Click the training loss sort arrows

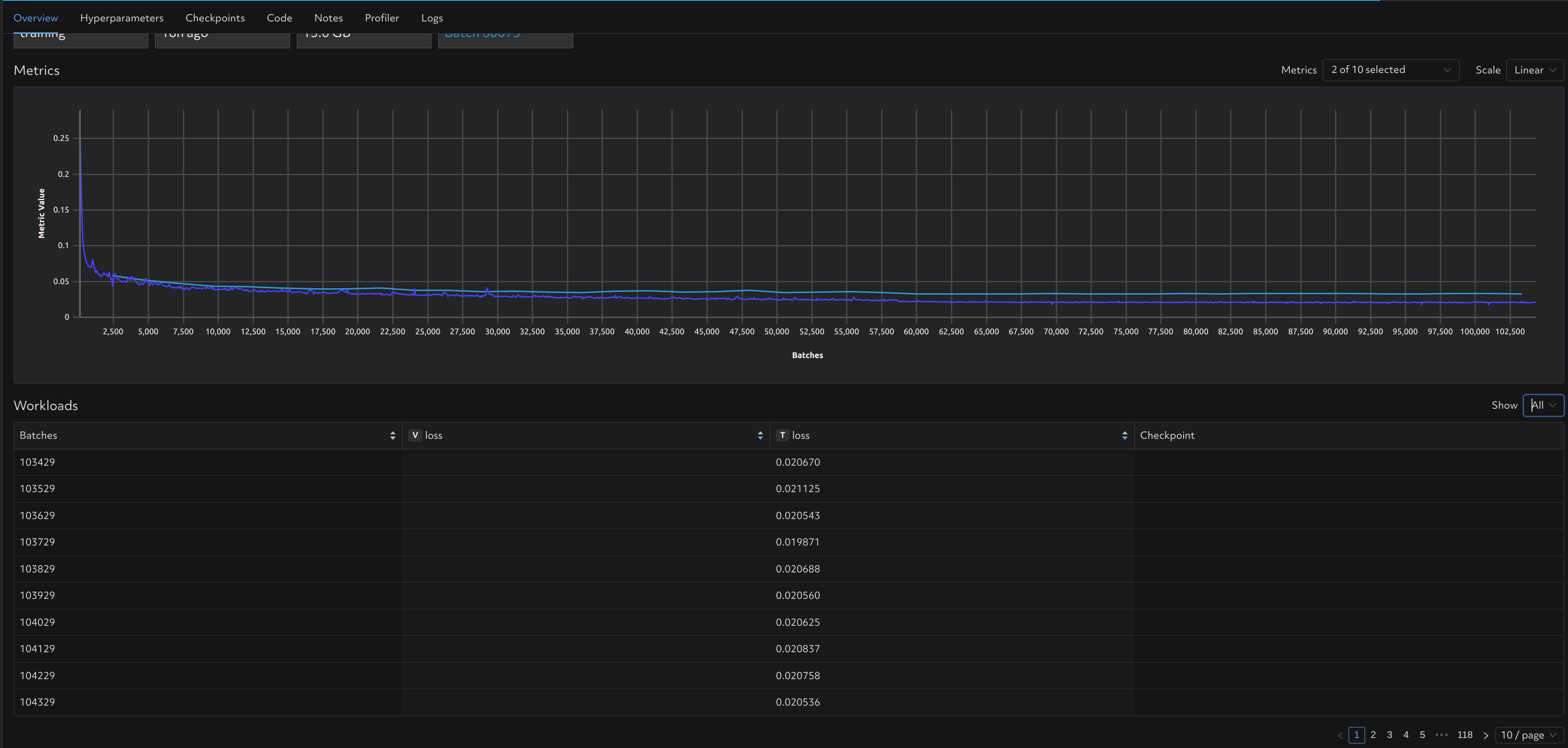click(1124, 435)
